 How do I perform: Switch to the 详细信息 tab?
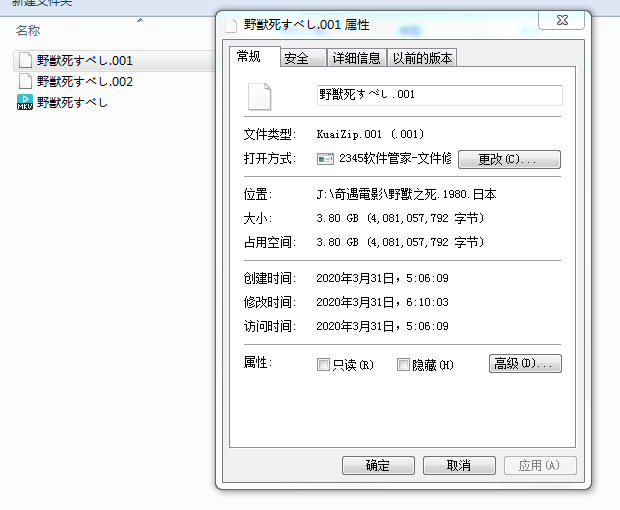(356, 59)
